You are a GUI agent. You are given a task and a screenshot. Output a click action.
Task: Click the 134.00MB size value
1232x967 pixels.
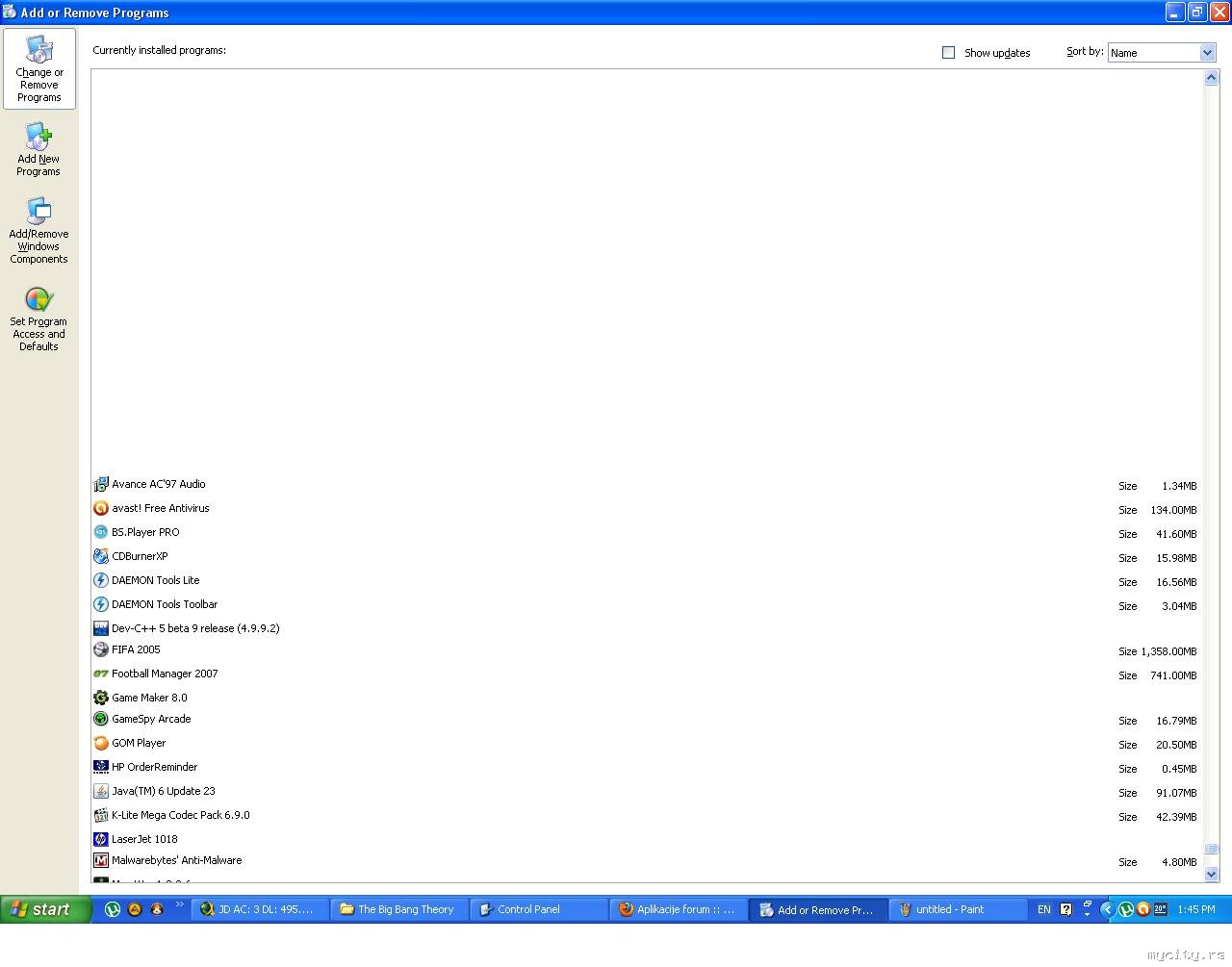[1173, 510]
